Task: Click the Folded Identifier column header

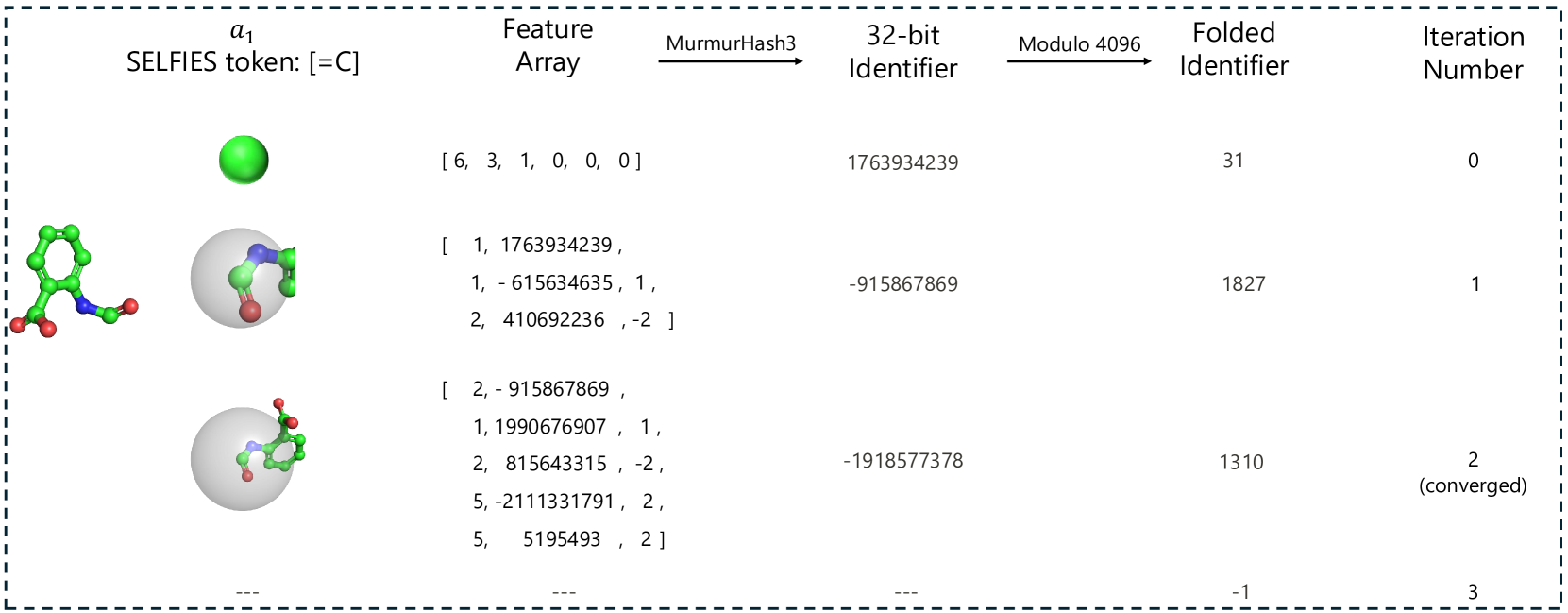Action: click(1233, 49)
